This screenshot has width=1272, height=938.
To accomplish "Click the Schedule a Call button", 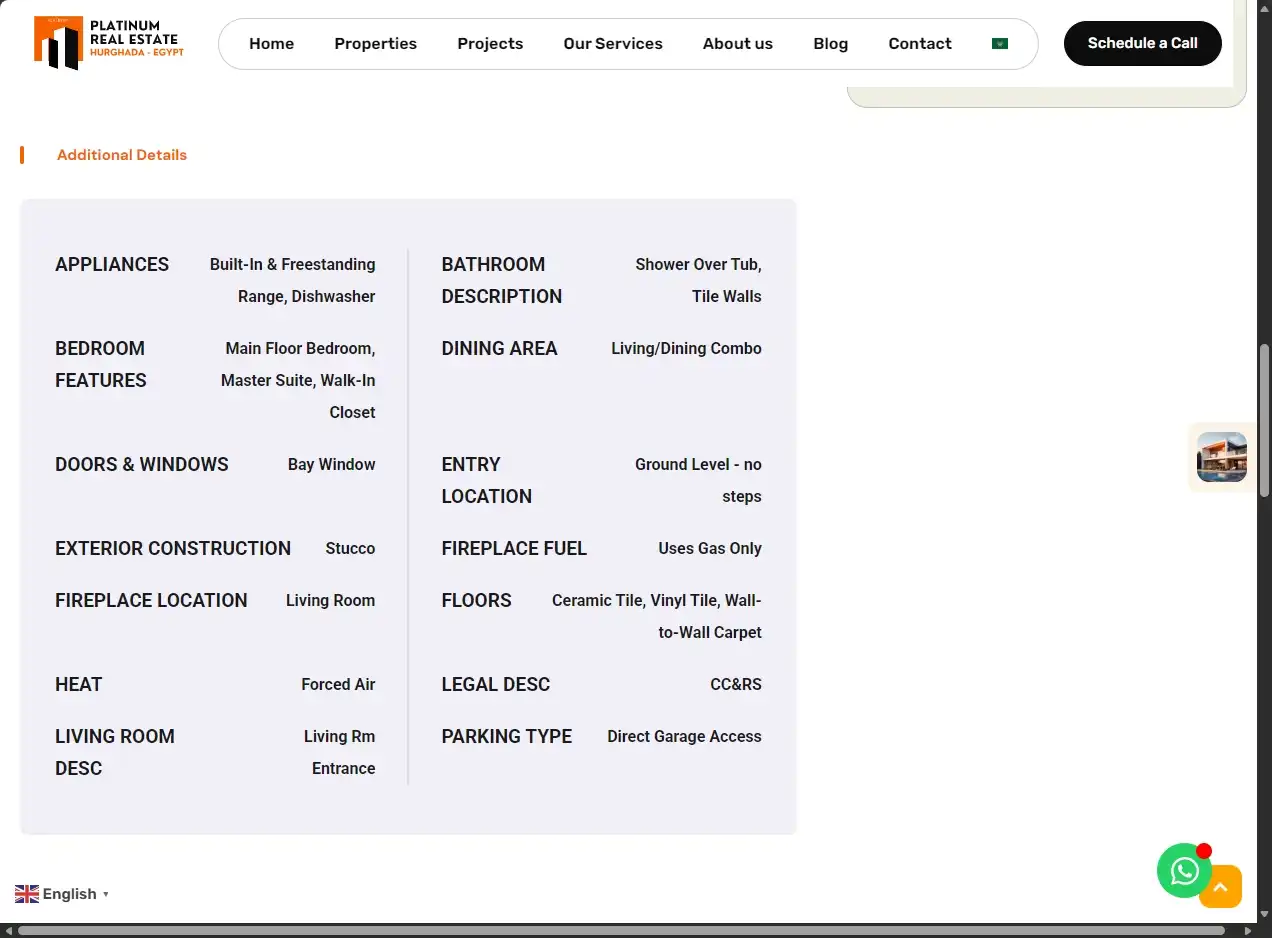I will [x=1142, y=44].
